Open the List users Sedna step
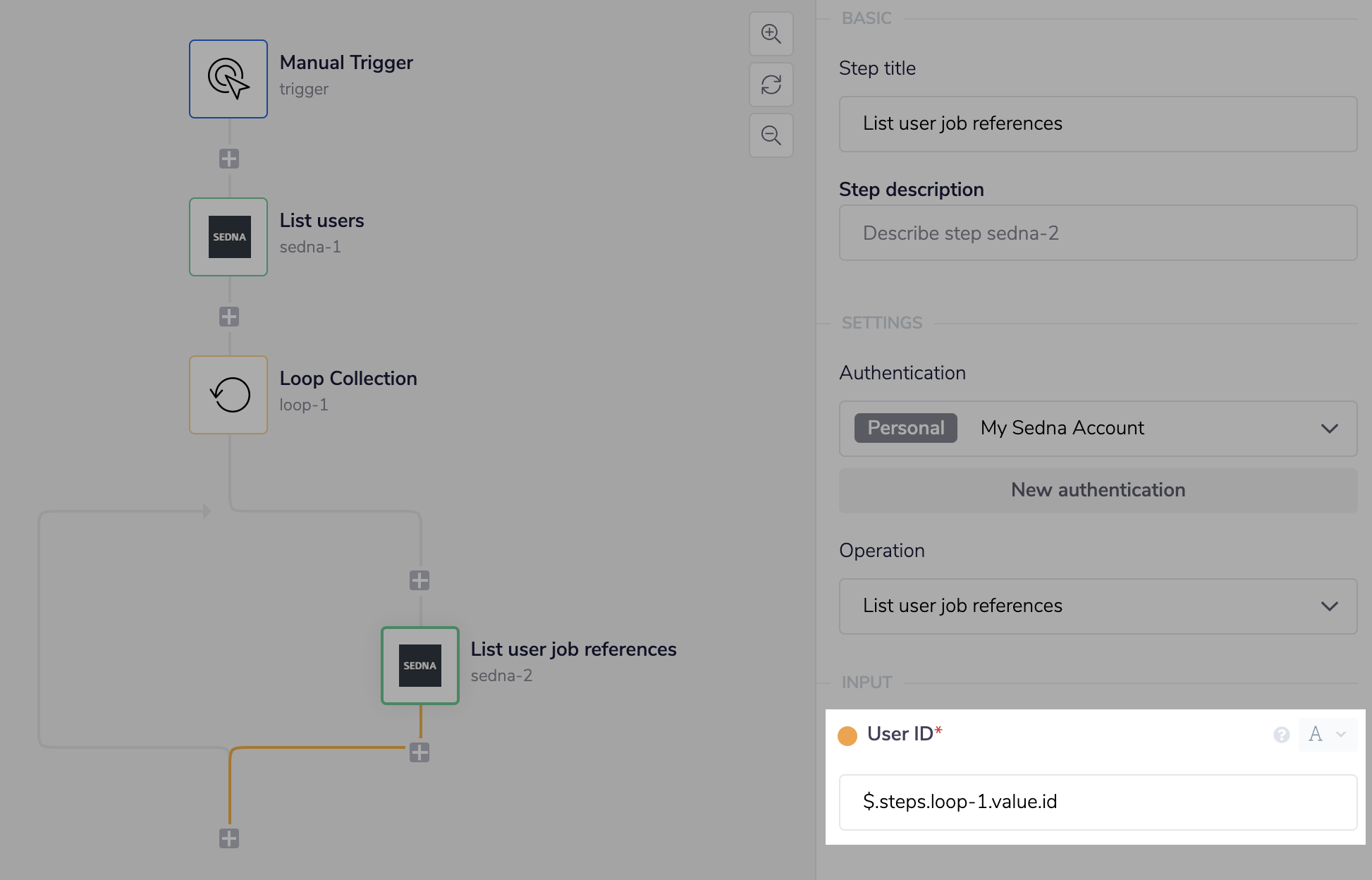1372x880 pixels. (228, 237)
